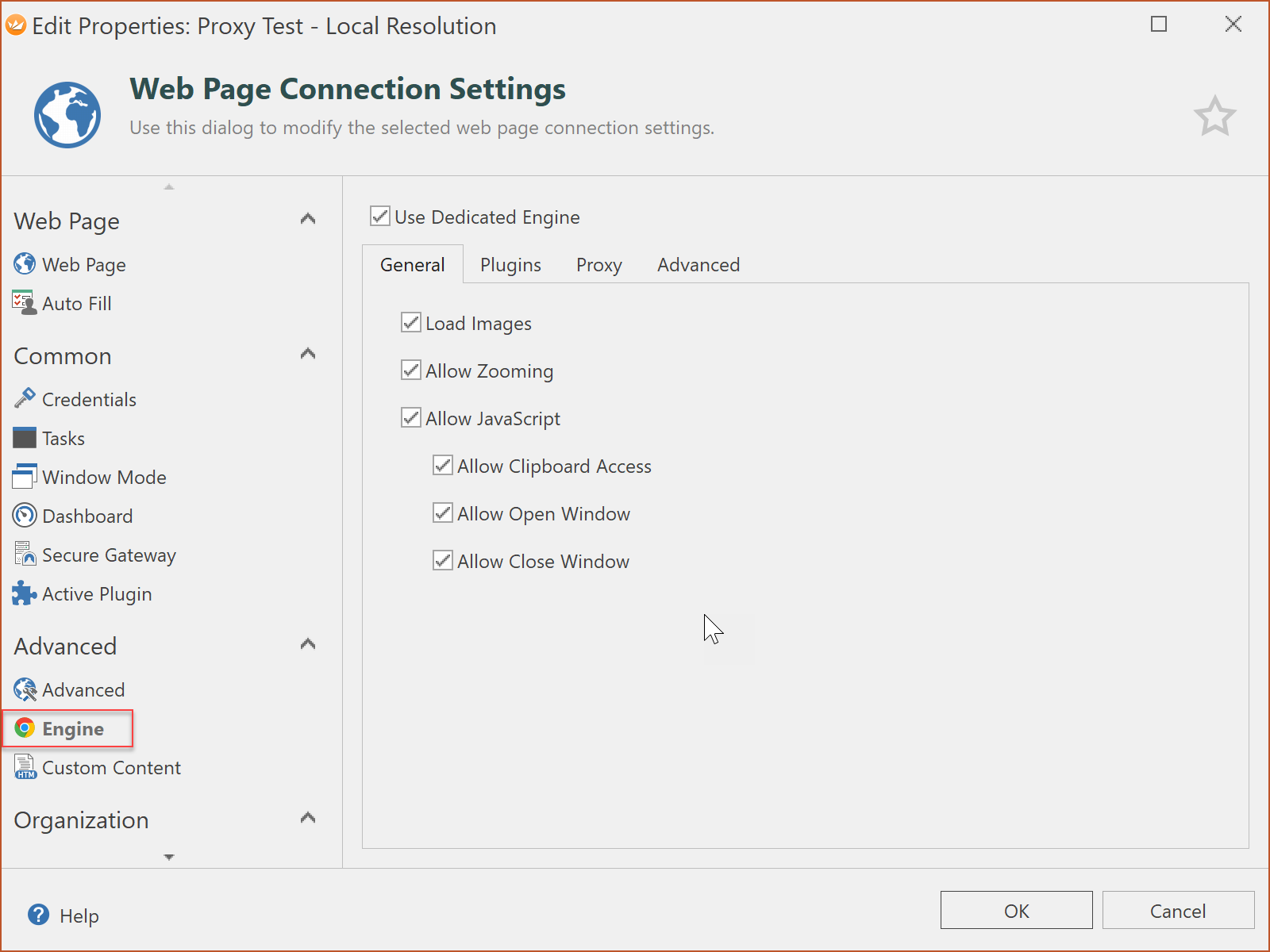This screenshot has height=952, width=1270.
Task: Uncheck Use Dedicated Engine
Action: 380,217
